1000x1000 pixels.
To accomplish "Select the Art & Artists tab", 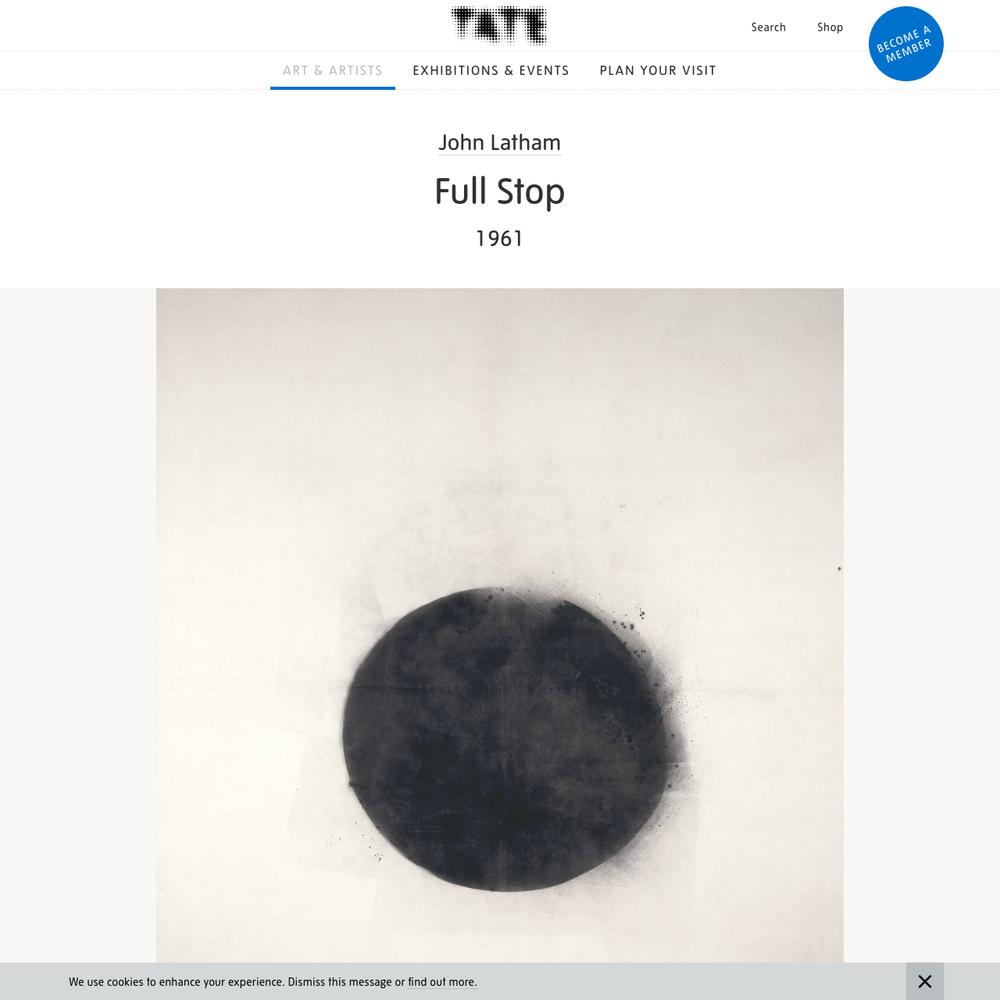I will 332,71.
